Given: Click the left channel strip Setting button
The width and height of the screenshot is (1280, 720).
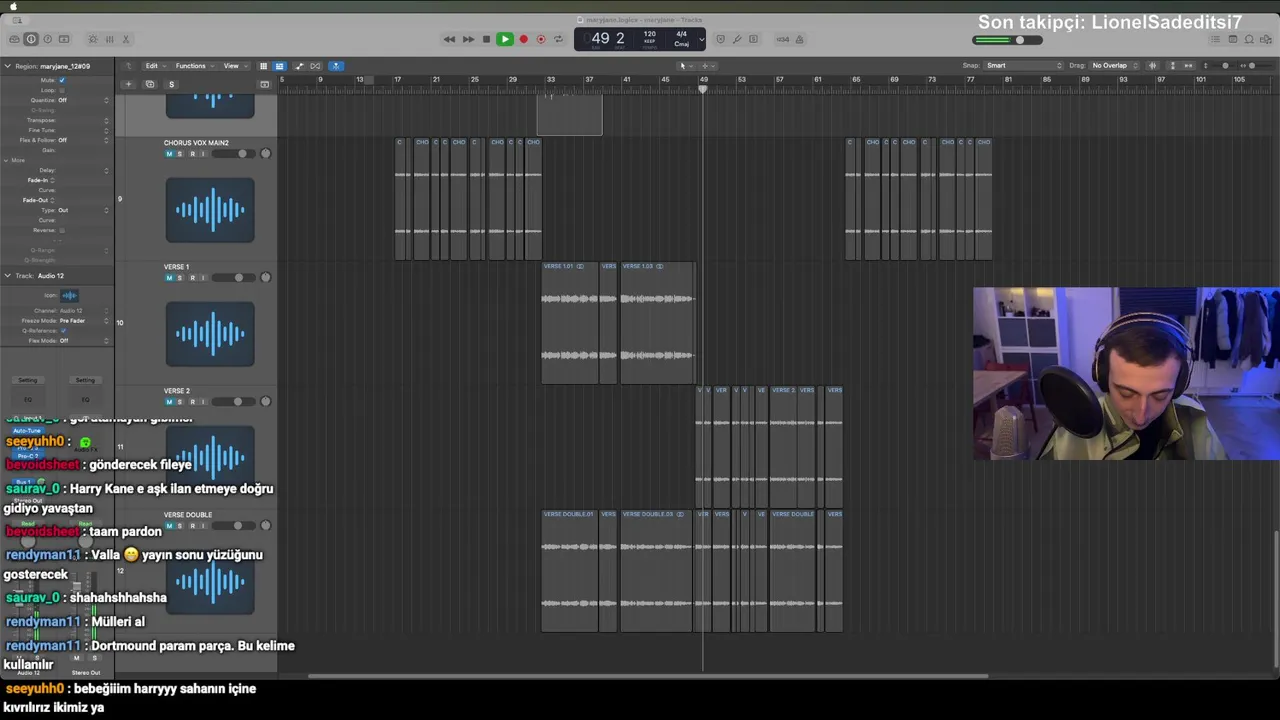Looking at the screenshot, I should 28,380.
